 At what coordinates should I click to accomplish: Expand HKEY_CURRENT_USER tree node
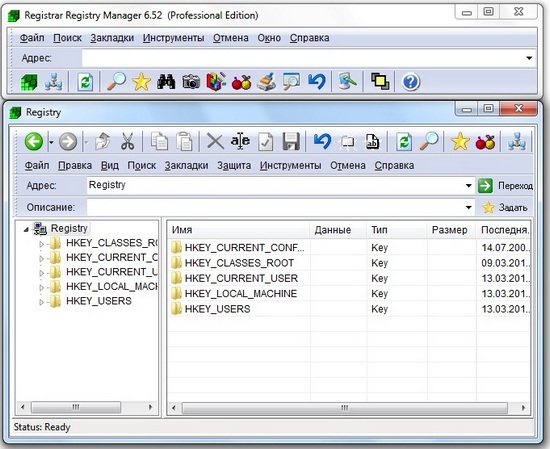(x=41, y=273)
